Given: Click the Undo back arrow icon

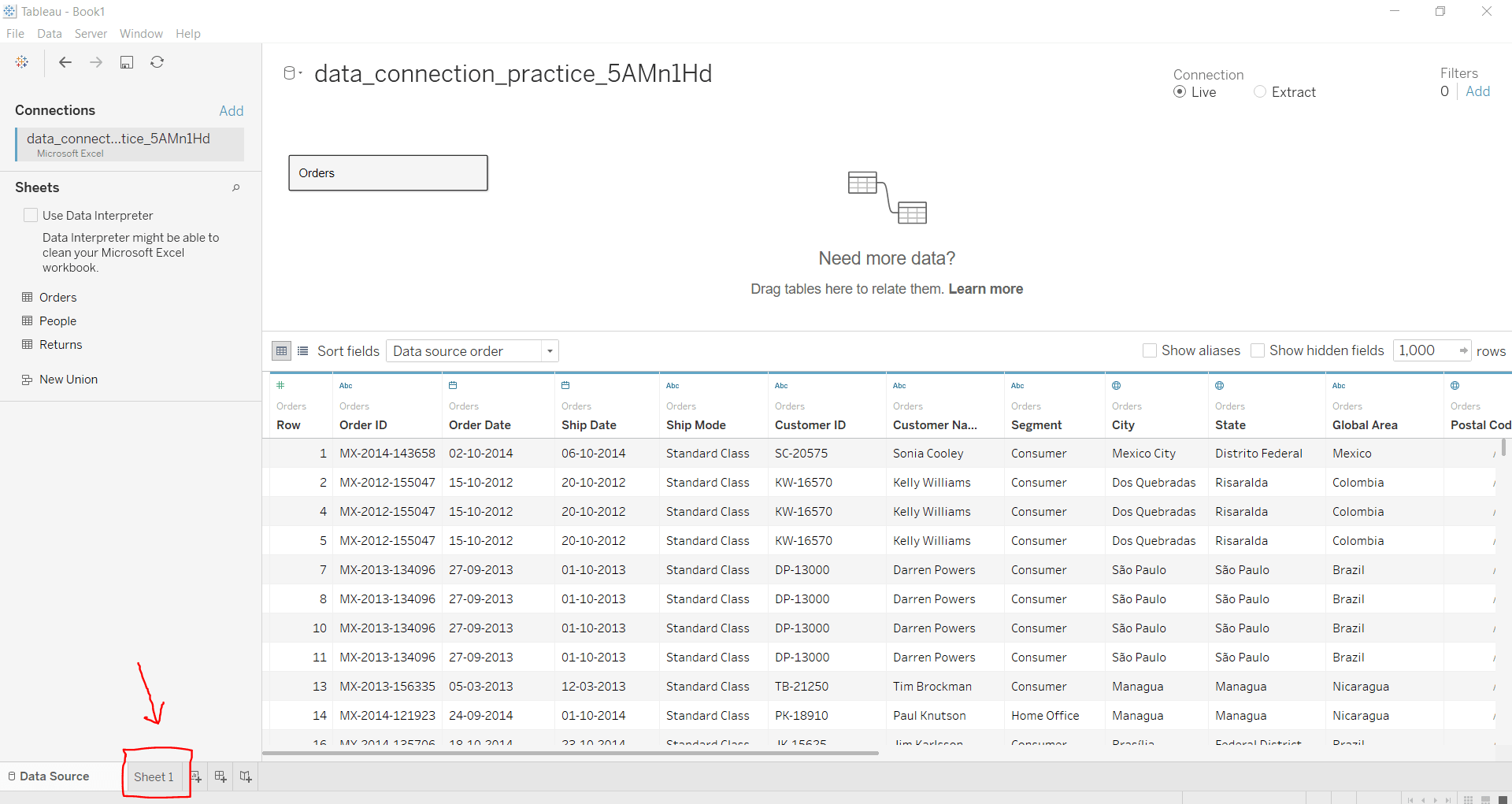Looking at the screenshot, I should (x=65, y=62).
